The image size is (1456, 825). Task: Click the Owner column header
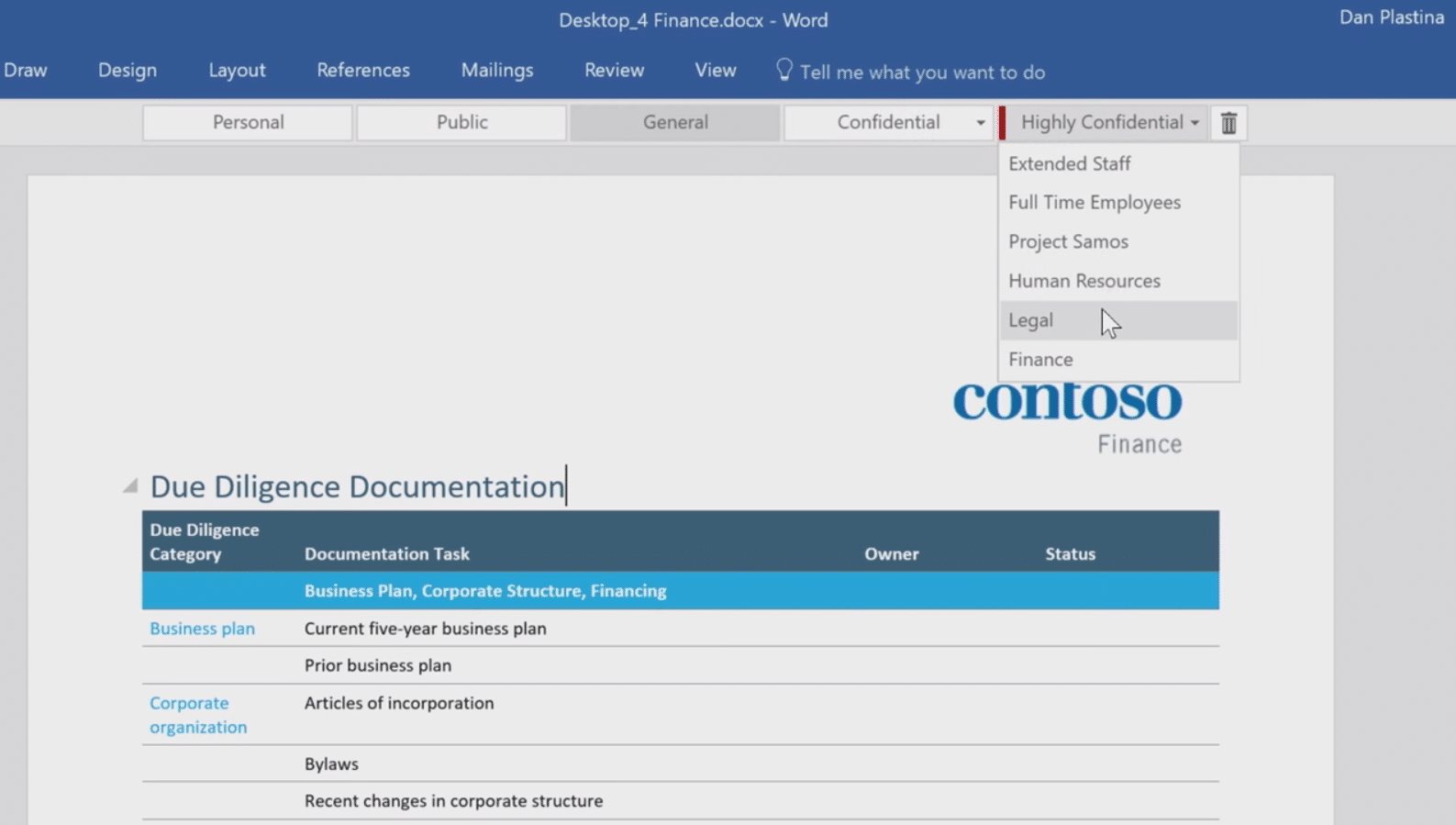pyautogui.click(x=891, y=554)
